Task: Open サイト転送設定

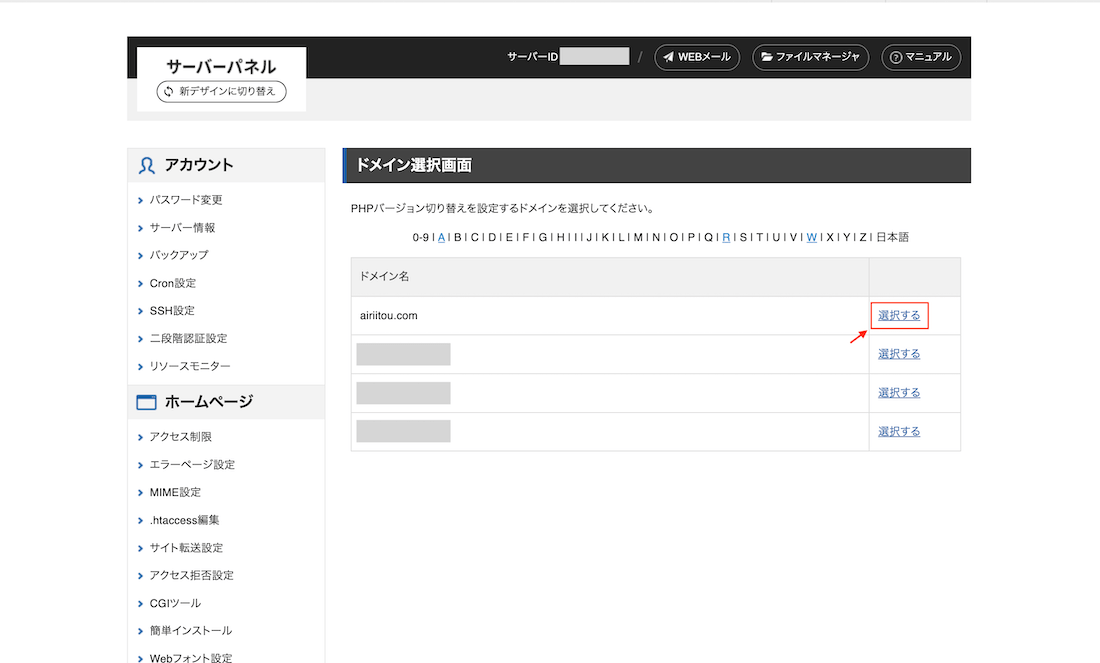Action: [x=186, y=547]
